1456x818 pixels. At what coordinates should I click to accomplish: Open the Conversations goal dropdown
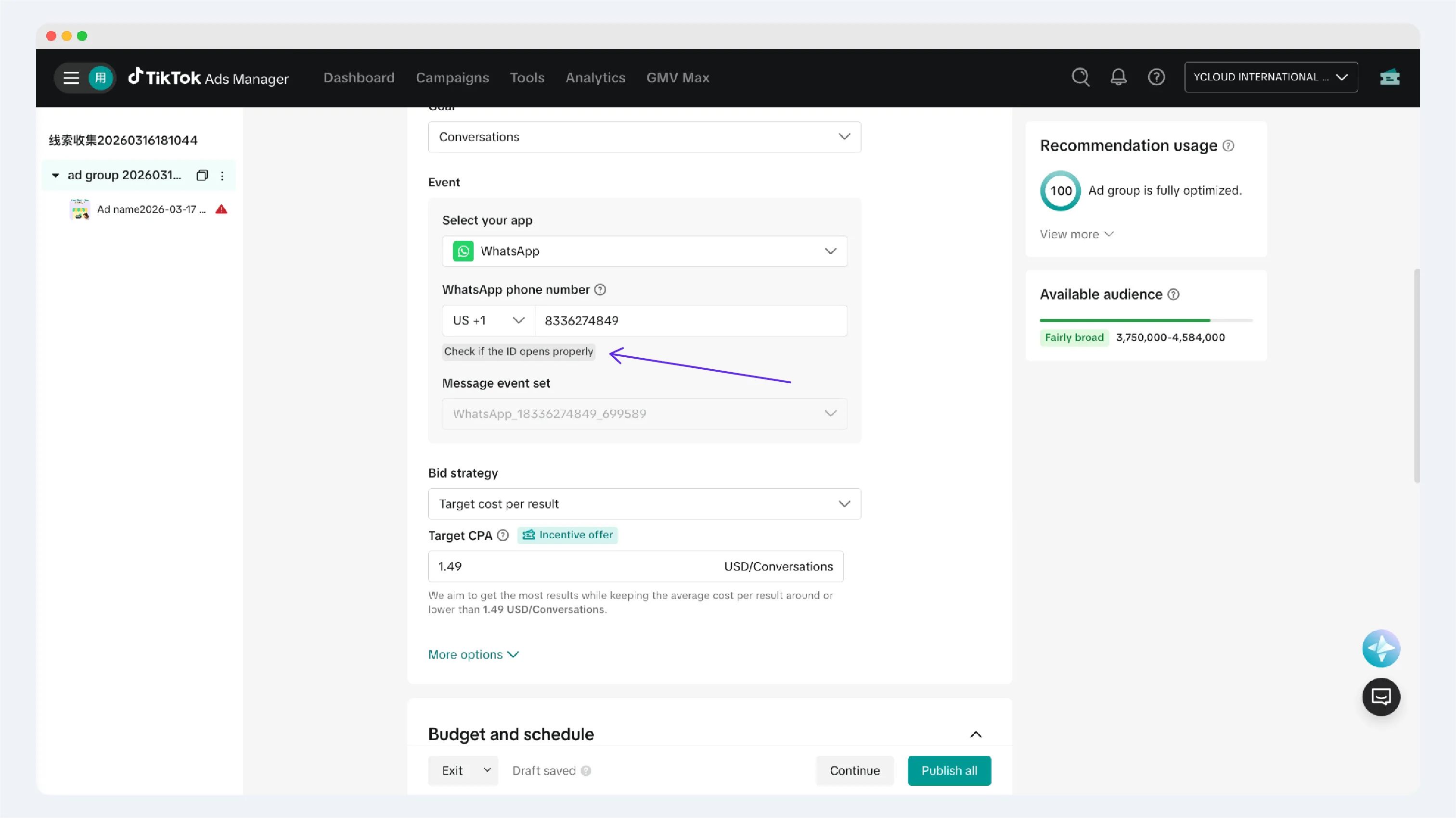coord(644,137)
